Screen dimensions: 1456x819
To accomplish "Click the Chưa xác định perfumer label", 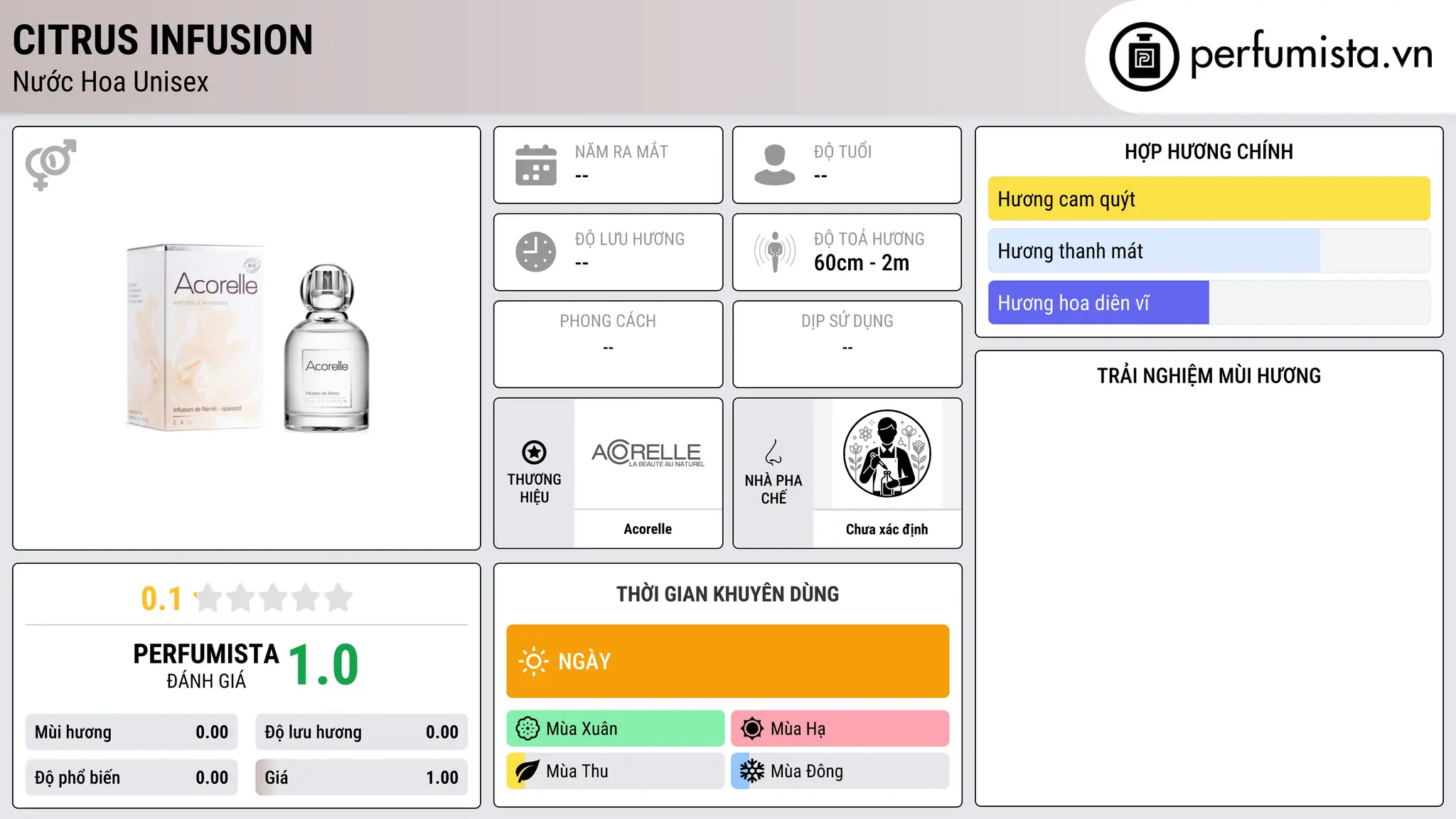I will pyautogui.click(x=887, y=529).
